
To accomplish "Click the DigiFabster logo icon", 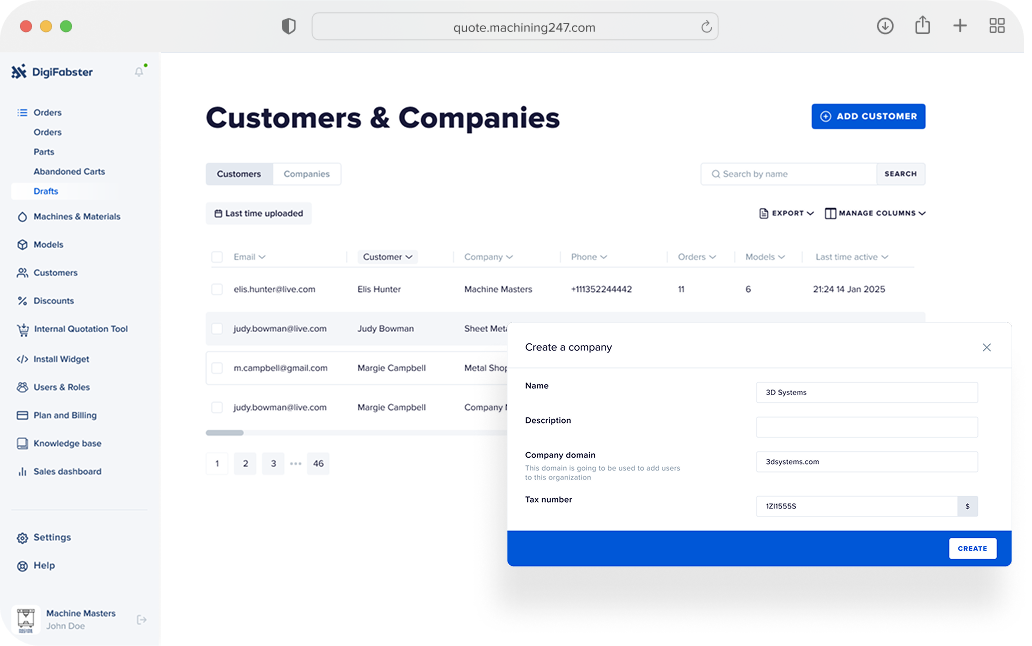I will coord(18,72).
